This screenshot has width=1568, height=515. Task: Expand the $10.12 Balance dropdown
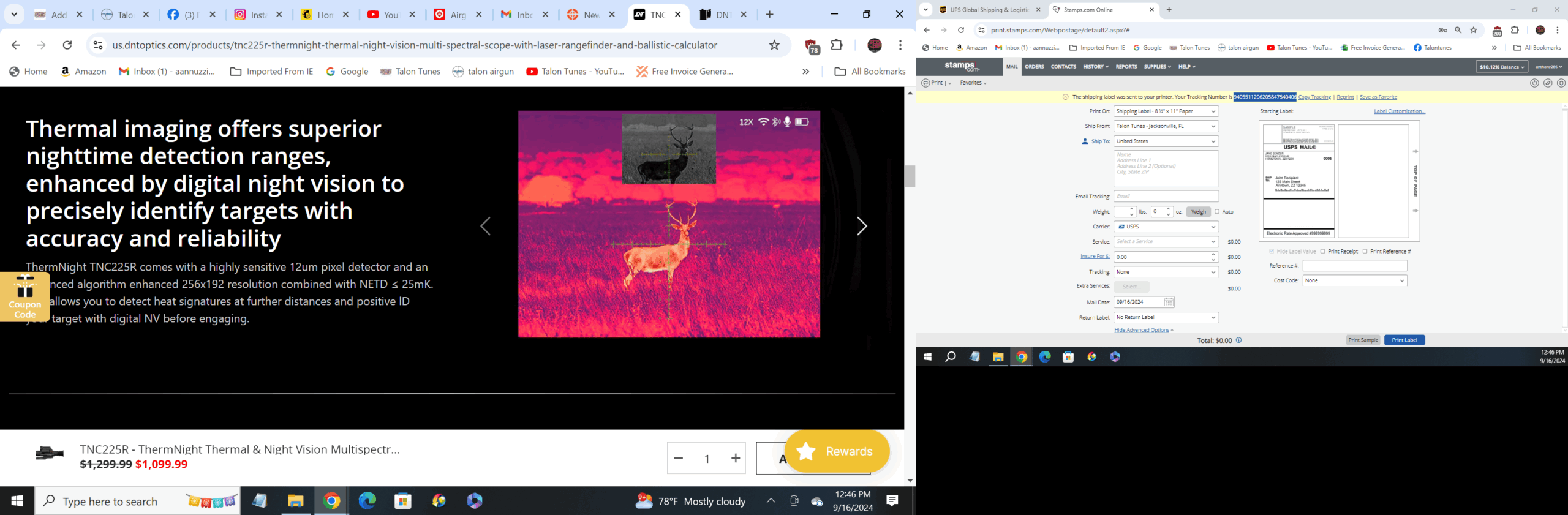[1502, 67]
